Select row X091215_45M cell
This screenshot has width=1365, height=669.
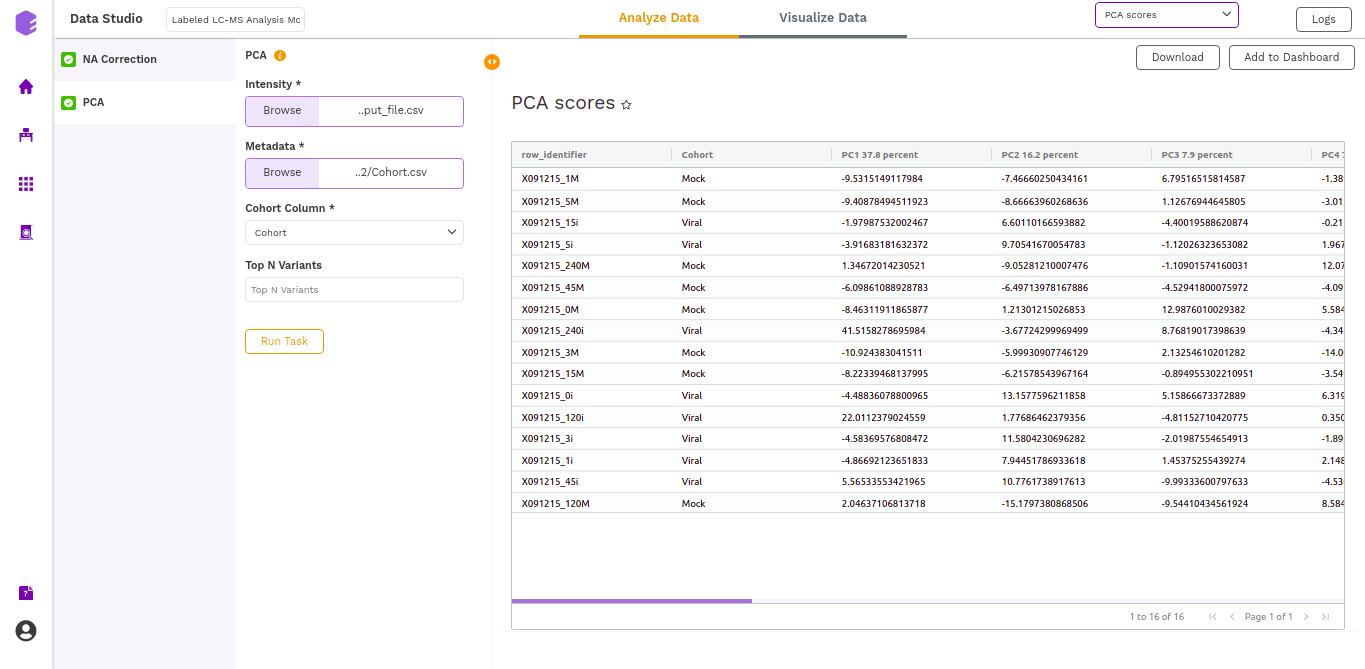591,288
